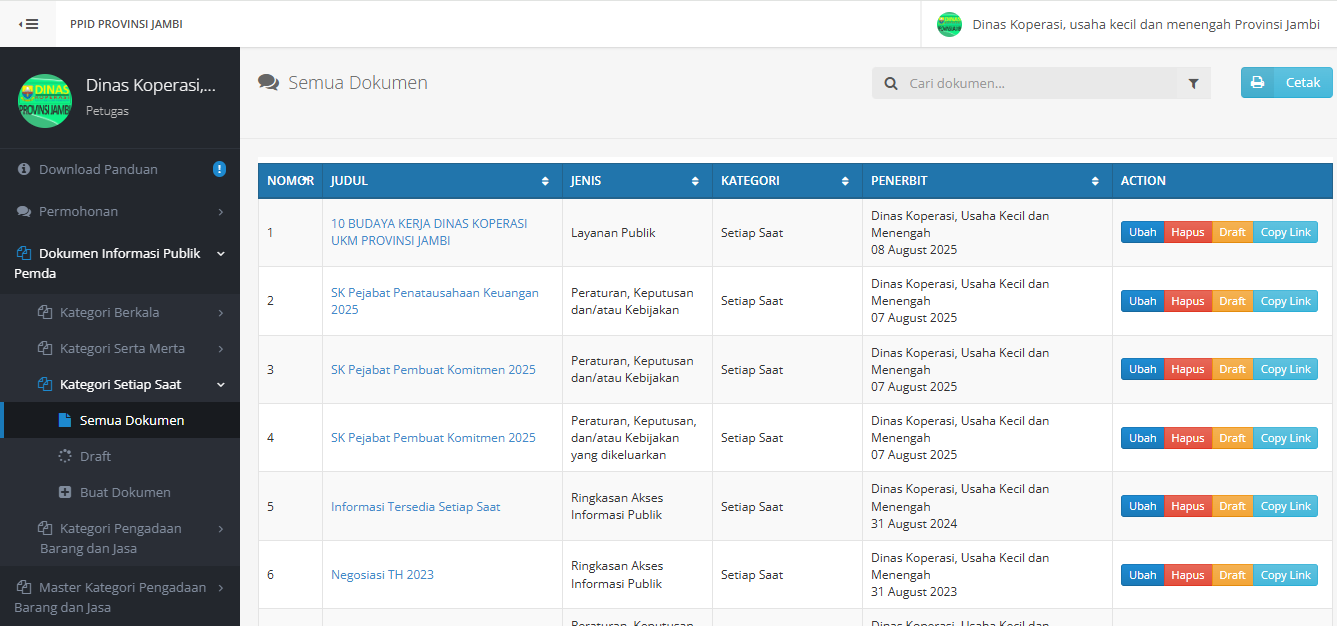Click the magnifier search icon
Screen dimensions: 1337x626
[x=891, y=84]
